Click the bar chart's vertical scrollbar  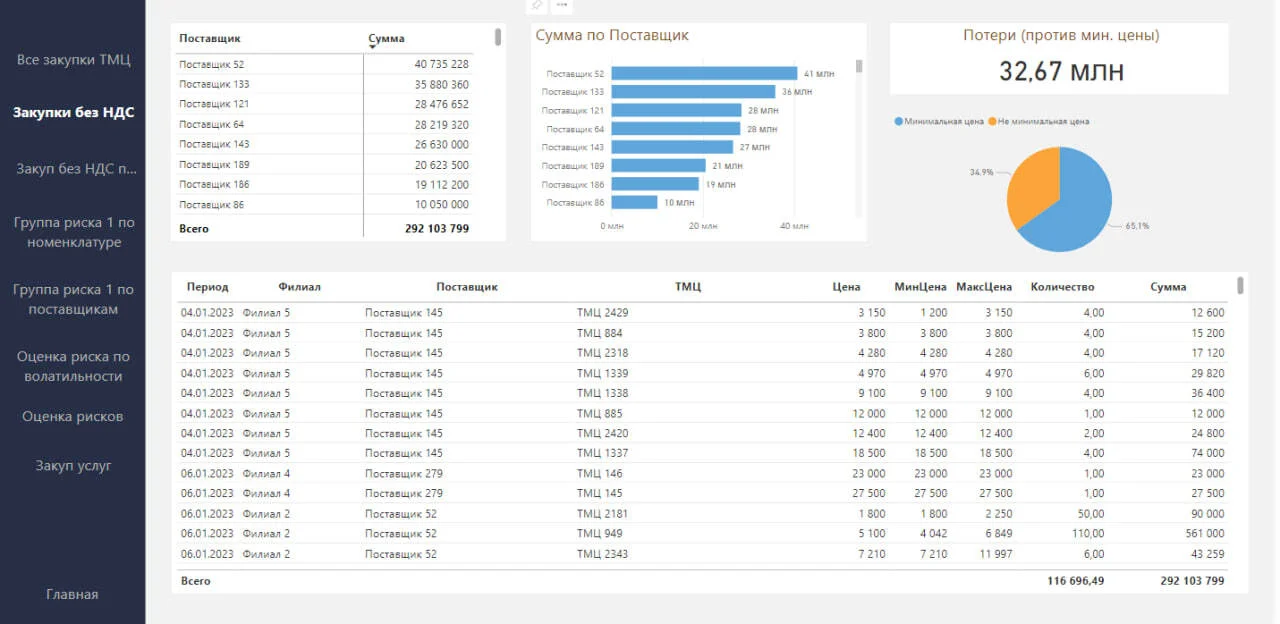[858, 66]
